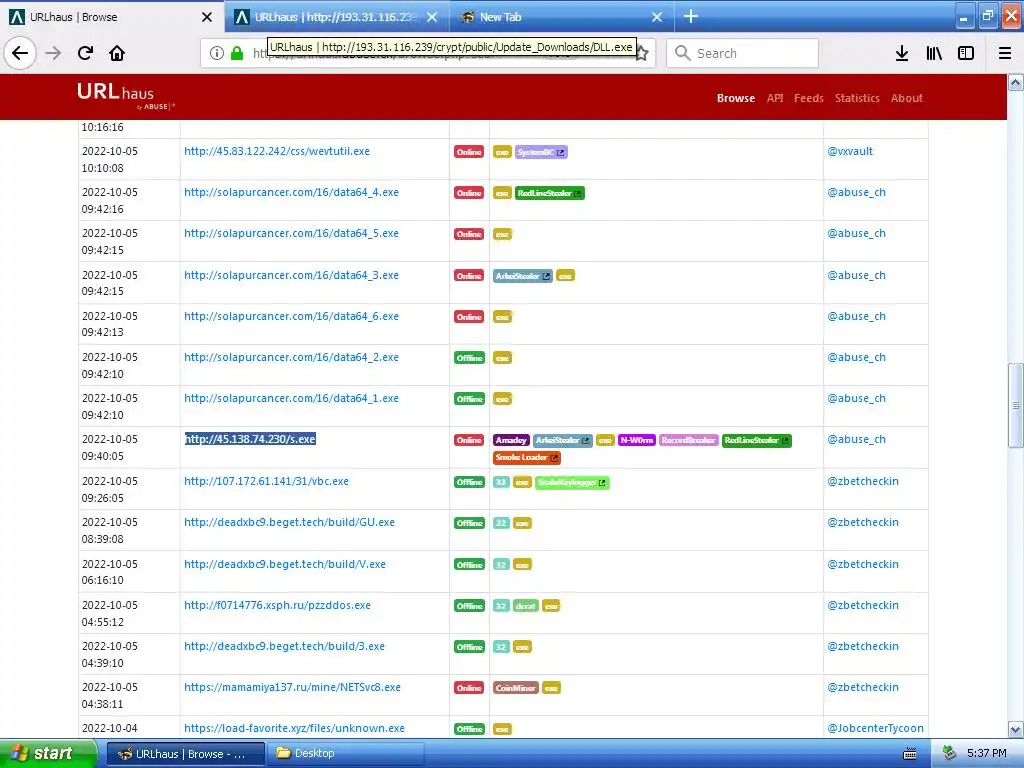The width and height of the screenshot is (1024, 768).
Task: Open the solapurcancer.com data64_2.exe link
Action: click(x=291, y=357)
